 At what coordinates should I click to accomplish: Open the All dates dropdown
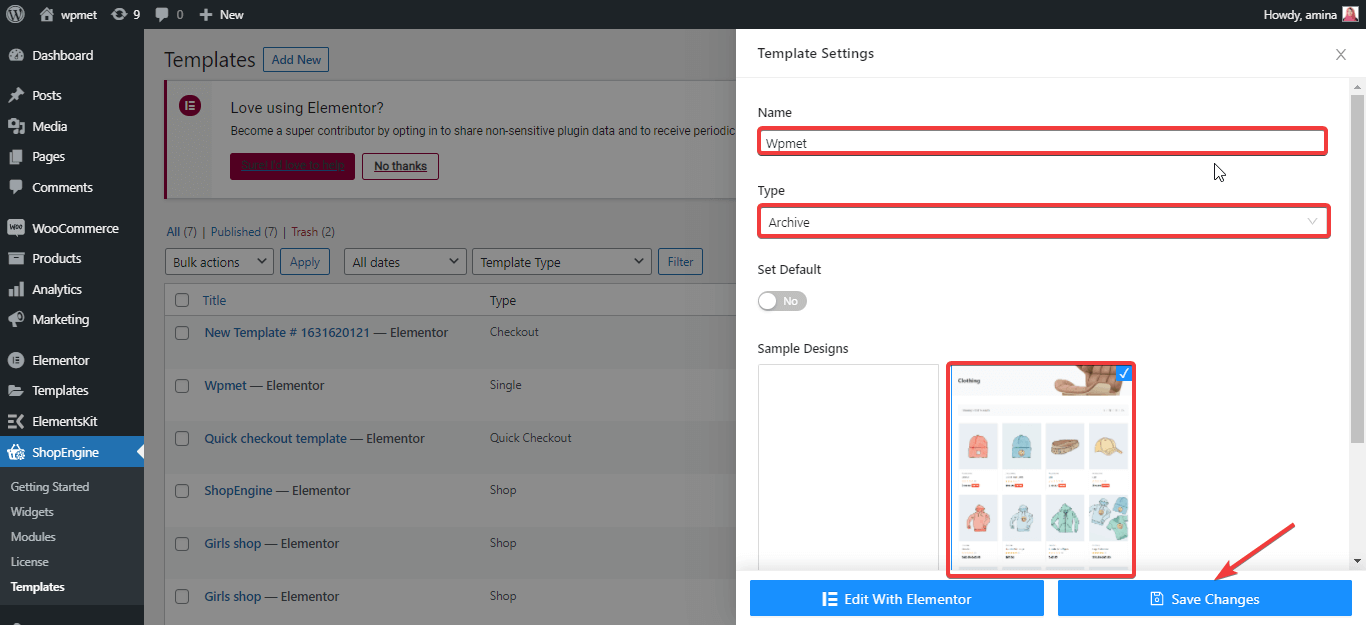point(405,262)
